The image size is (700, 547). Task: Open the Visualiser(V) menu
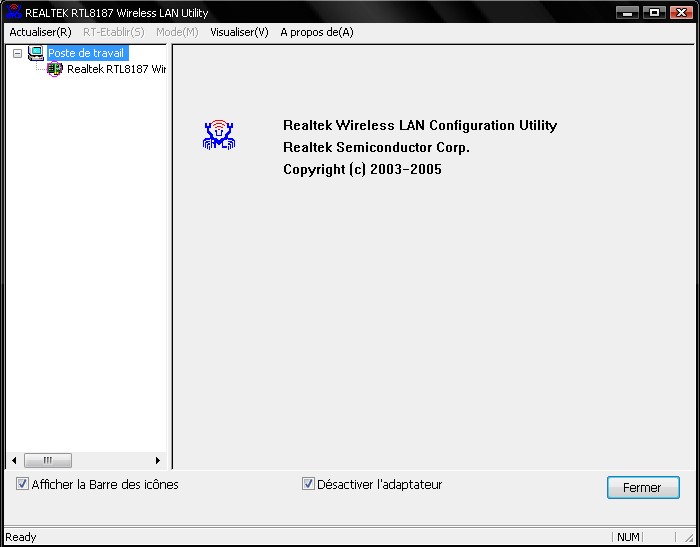coord(239,32)
